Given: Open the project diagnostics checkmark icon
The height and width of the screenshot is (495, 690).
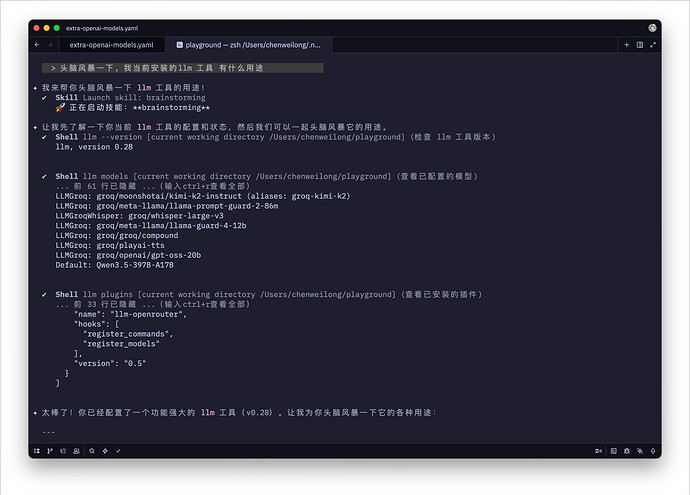Looking at the screenshot, I should coord(118,451).
